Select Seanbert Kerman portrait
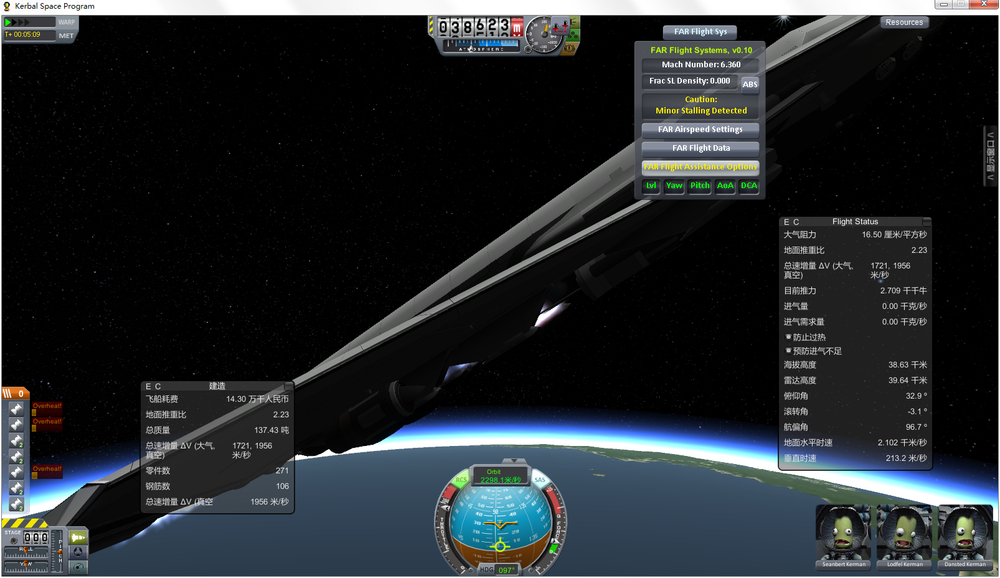Viewport: 1000px width, 578px height. [x=844, y=536]
